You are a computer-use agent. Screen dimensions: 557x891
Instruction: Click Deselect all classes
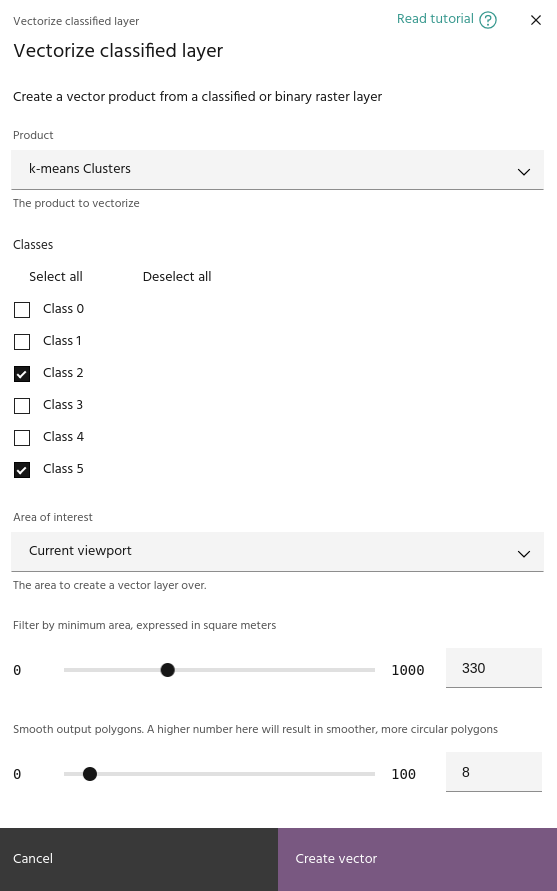coord(177,277)
